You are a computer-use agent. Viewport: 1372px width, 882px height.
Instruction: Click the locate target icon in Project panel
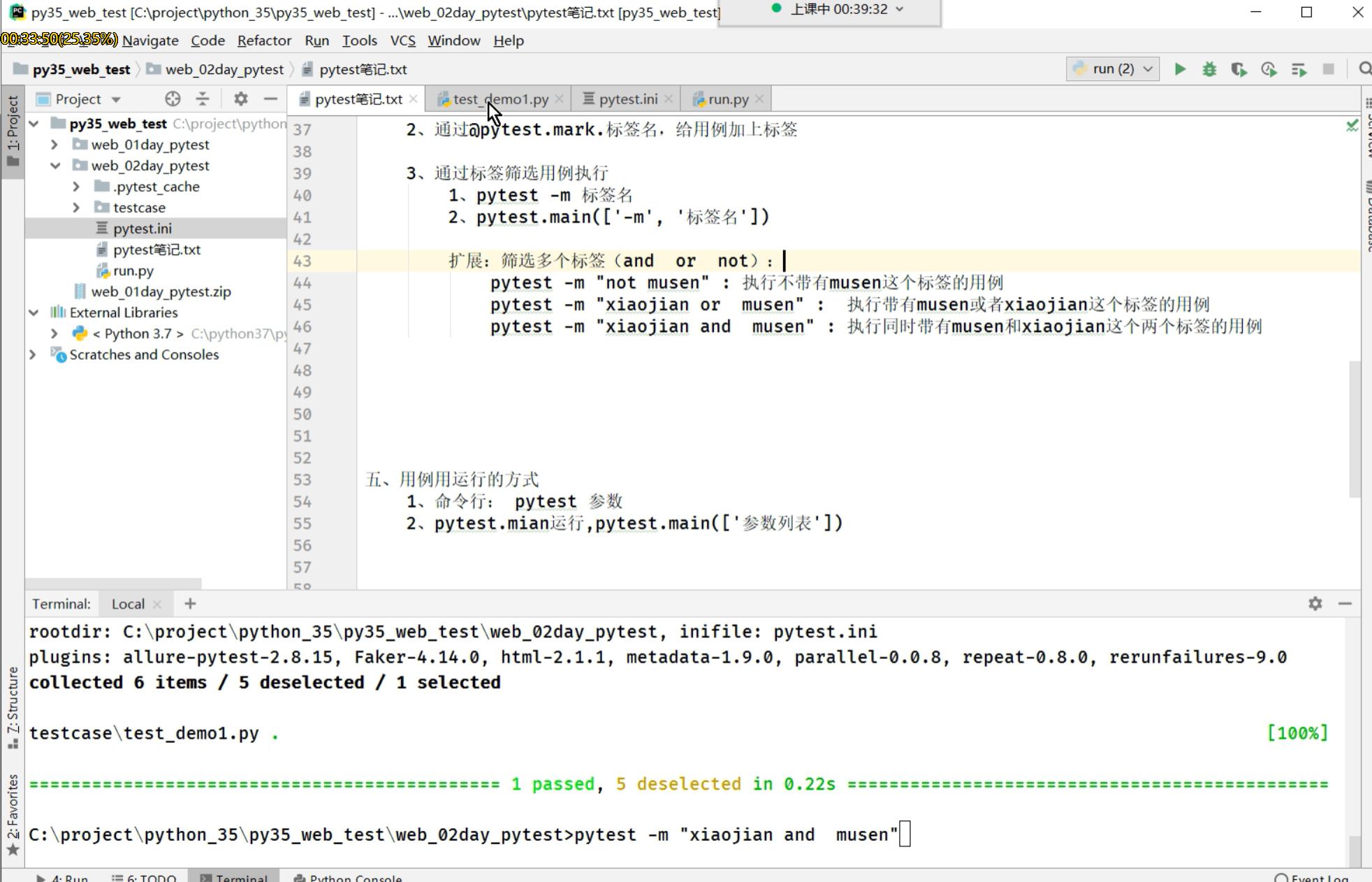coord(173,99)
